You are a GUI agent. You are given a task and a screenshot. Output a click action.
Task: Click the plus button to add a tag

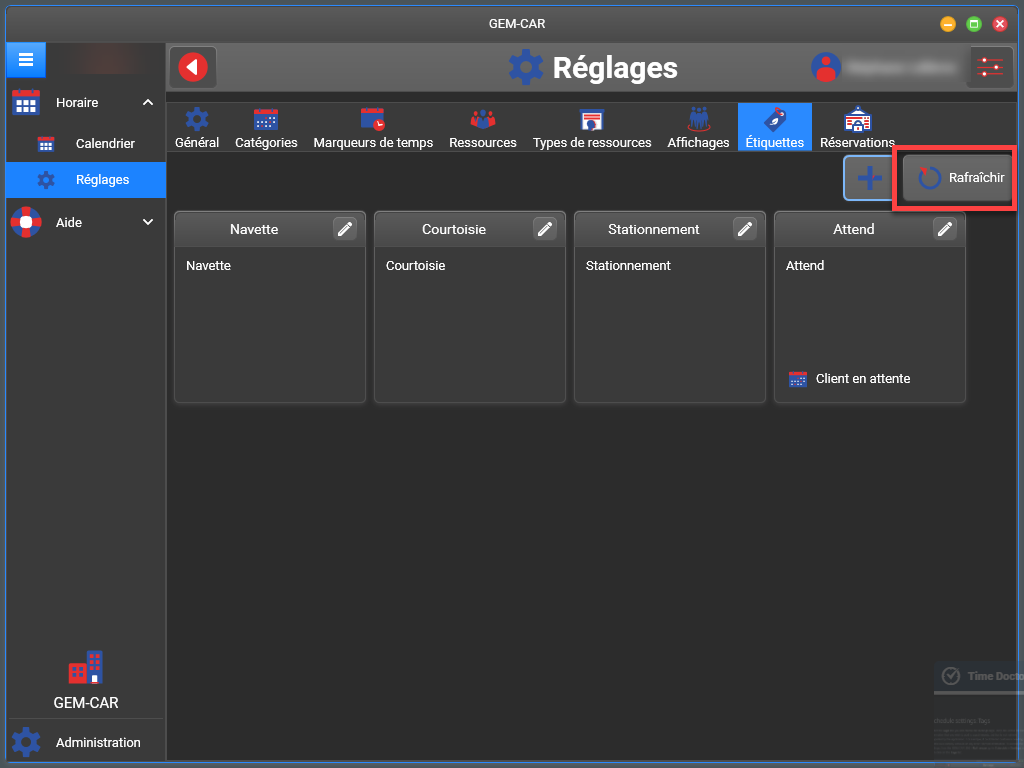point(869,178)
